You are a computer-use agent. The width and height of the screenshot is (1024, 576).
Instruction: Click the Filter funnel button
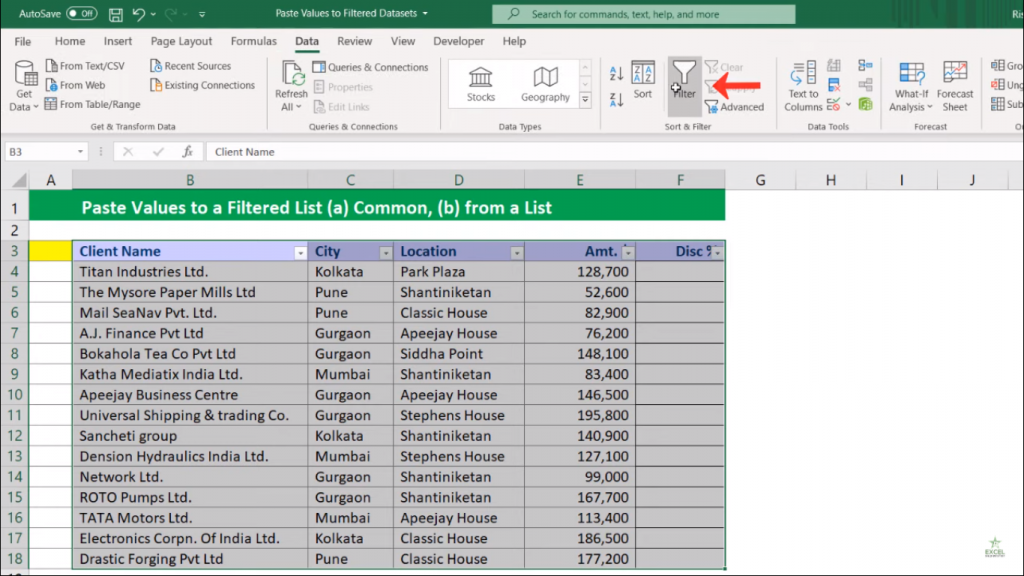pyautogui.click(x=684, y=79)
